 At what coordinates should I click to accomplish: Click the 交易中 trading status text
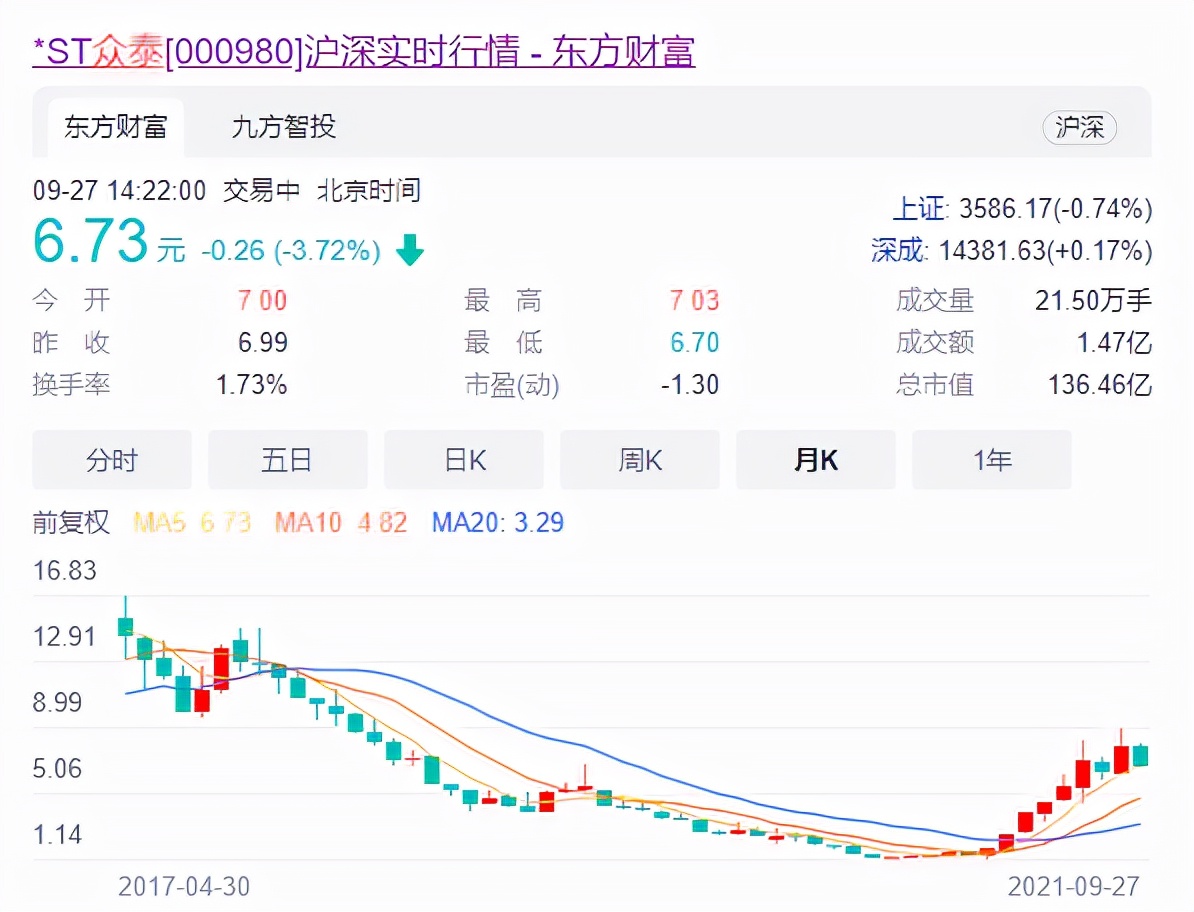point(261,190)
